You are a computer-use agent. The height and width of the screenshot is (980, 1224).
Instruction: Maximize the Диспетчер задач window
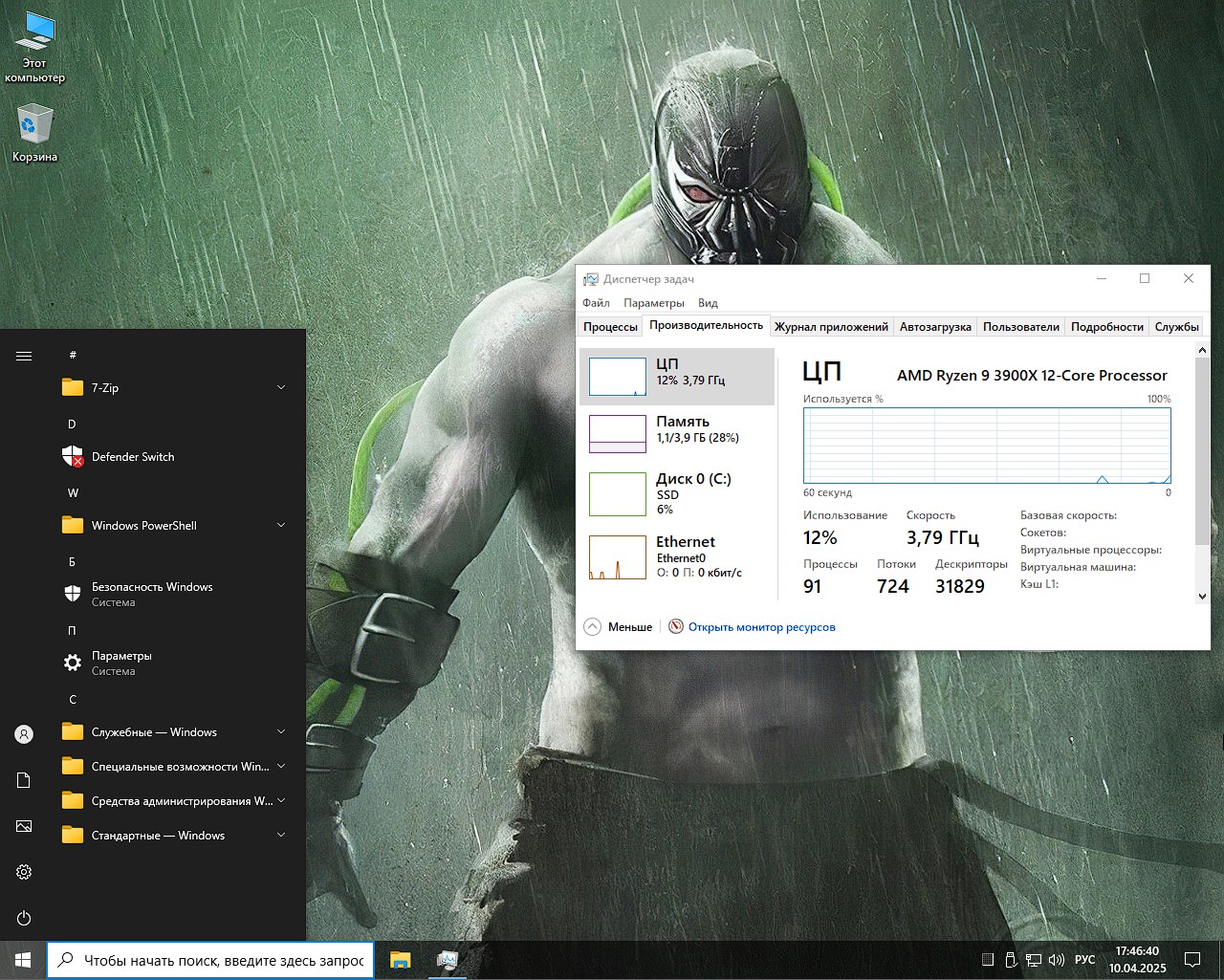click(1145, 279)
